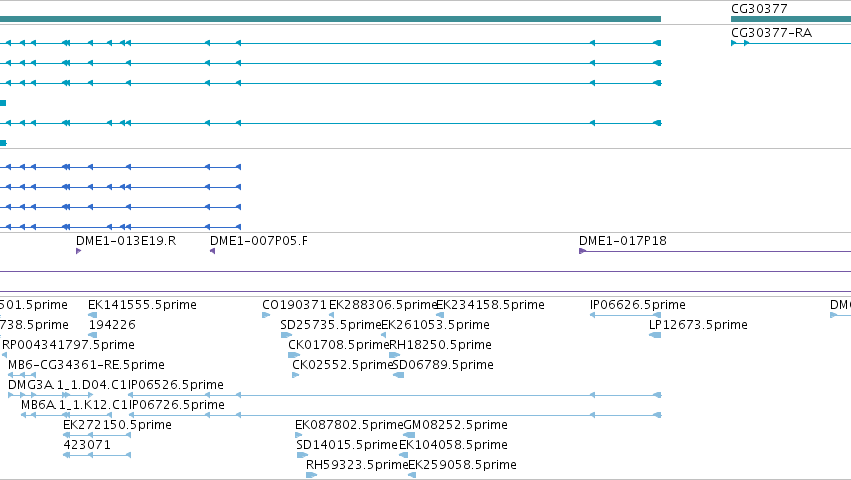Select the small arrow below EK288306.5prime
This screenshot has width=851, height=480.
click(x=331, y=315)
